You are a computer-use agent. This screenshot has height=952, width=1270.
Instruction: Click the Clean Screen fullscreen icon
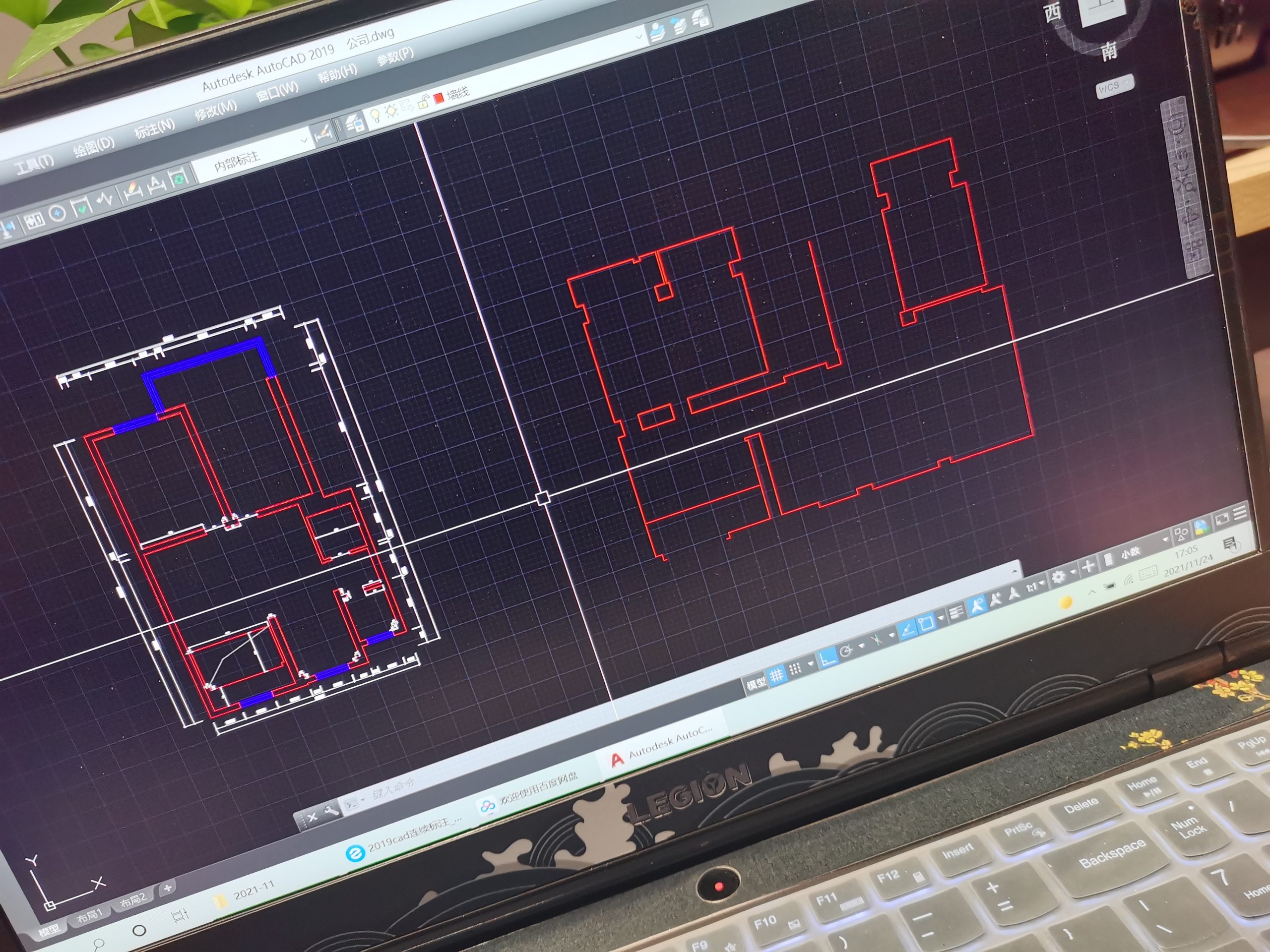click(1222, 518)
